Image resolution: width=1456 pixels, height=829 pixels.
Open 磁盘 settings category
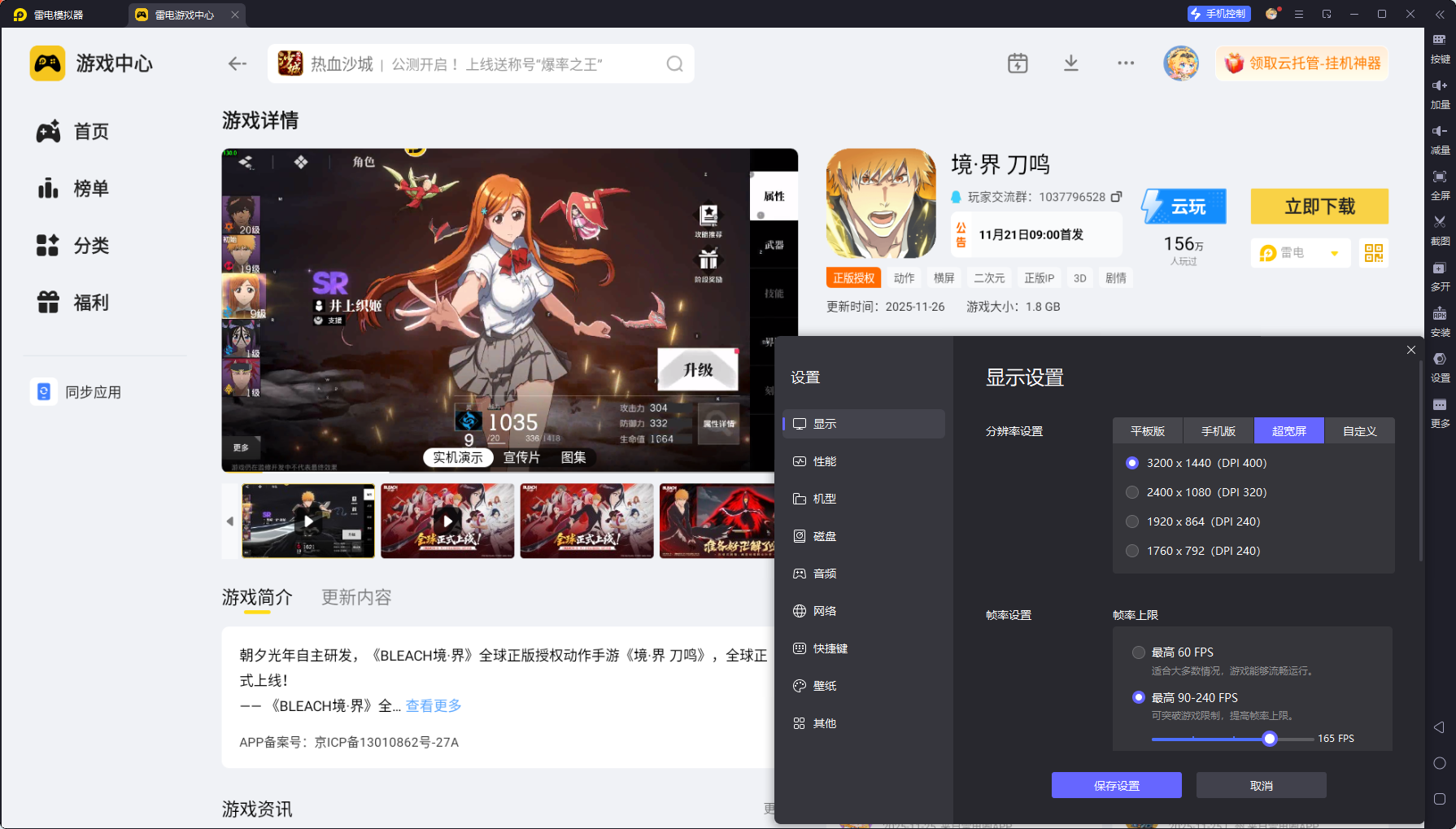tap(864, 536)
